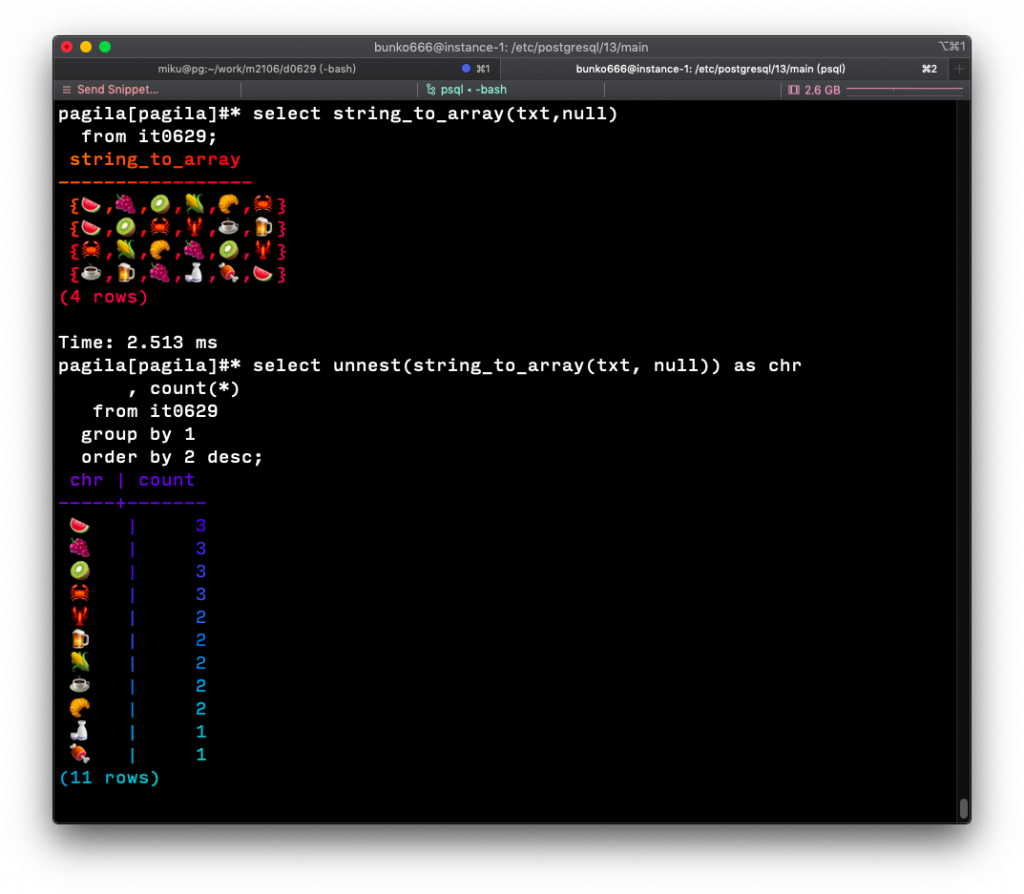Click the meat on bone emoji in chr column
This screenshot has height=894, width=1024.
pos(80,754)
